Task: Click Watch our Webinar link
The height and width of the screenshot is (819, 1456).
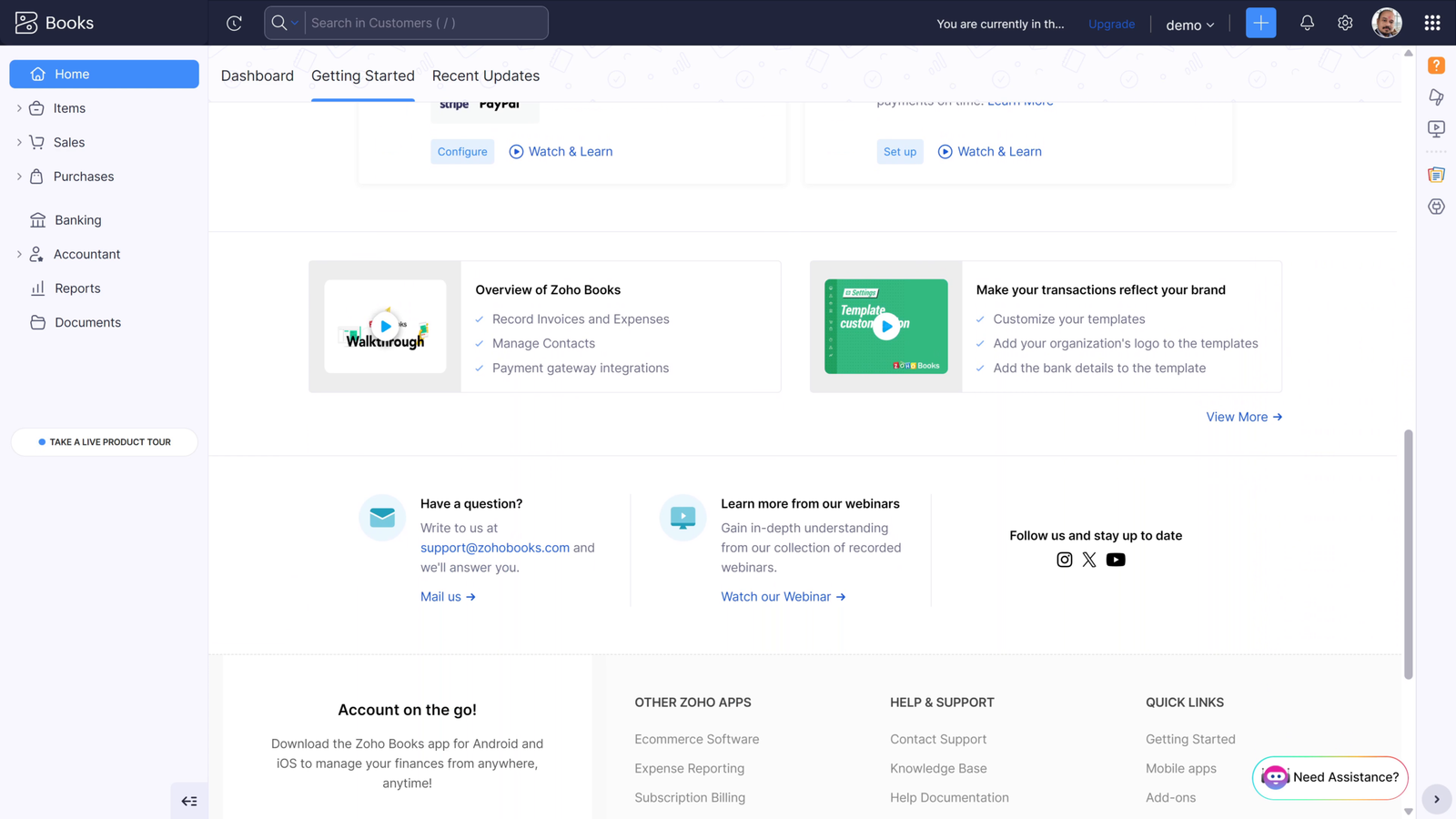Action: (x=784, y=597)
